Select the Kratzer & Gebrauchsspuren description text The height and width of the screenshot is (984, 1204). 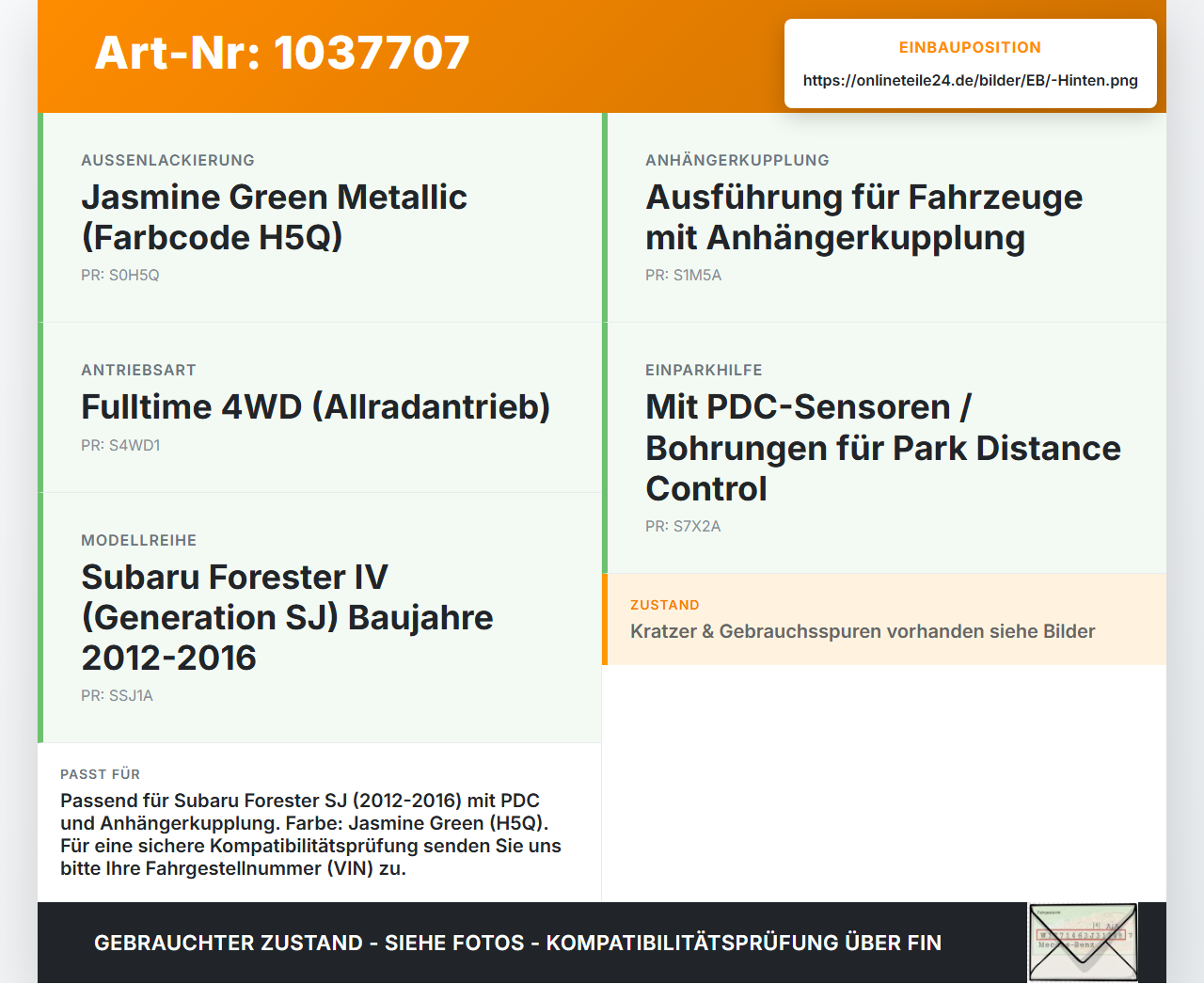click(x=863, y=631)
